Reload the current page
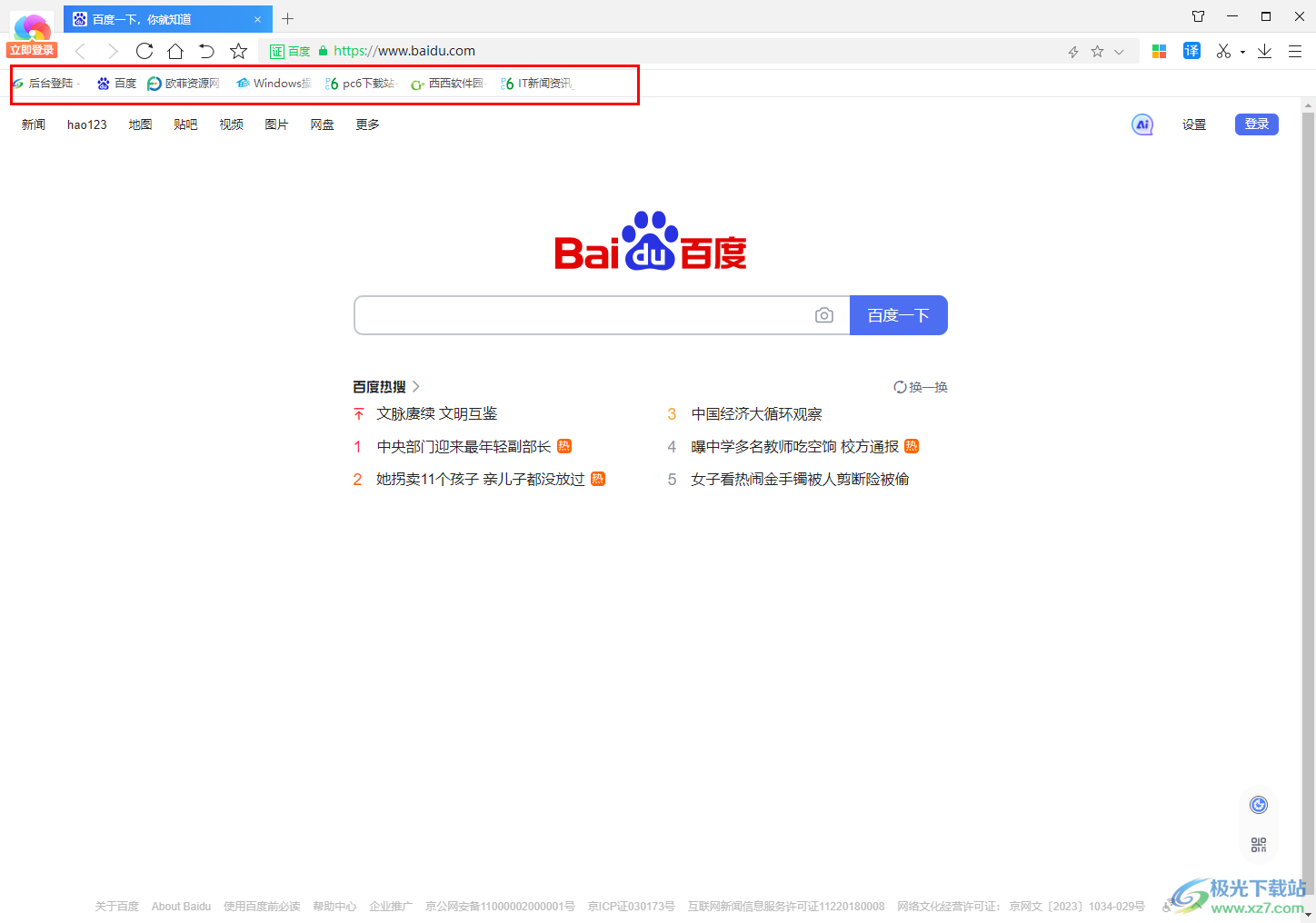The width and height of the screenshot is (1316, 923). tap(144, 51)
